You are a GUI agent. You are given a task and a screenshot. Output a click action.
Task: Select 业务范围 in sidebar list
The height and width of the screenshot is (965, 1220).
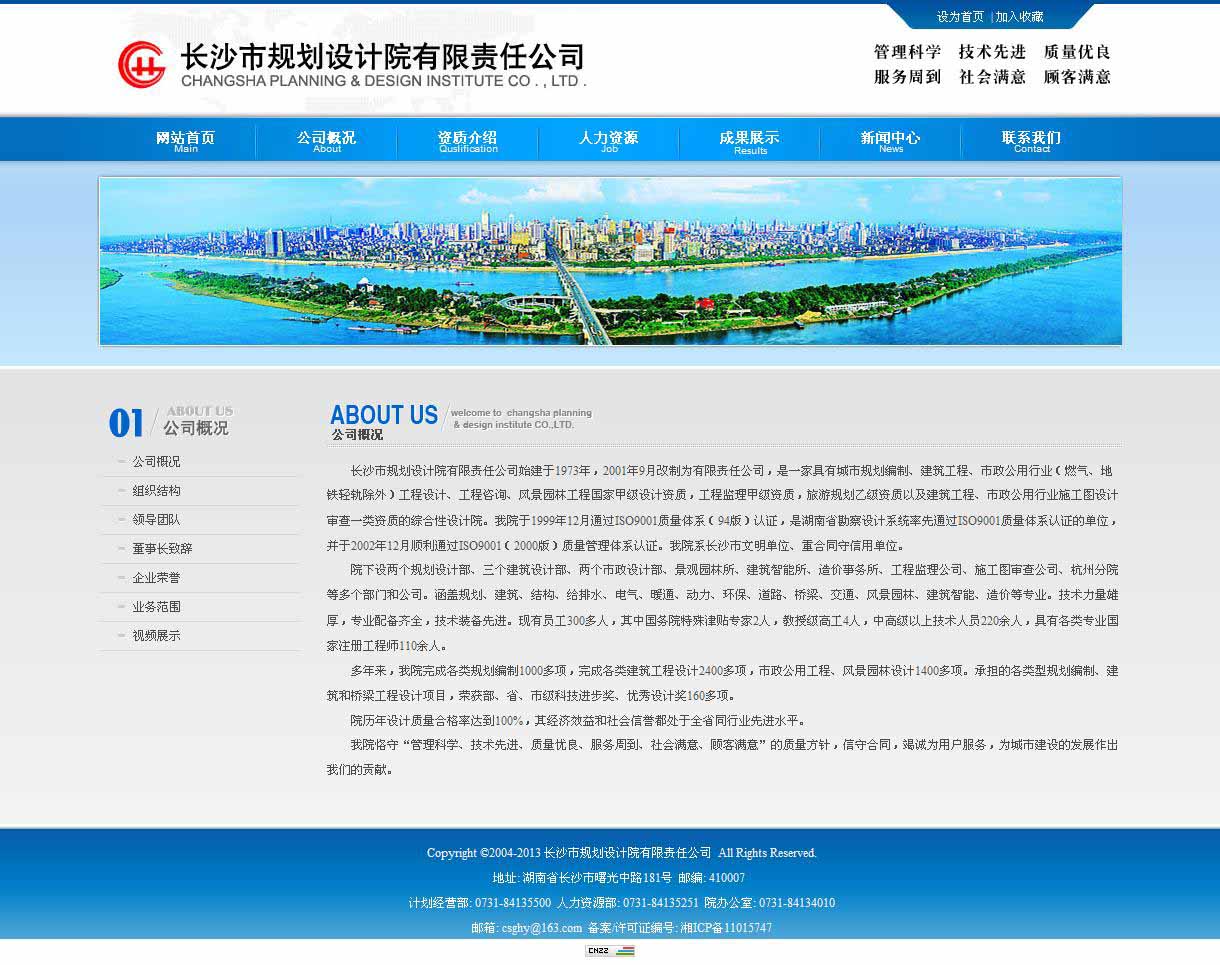pos(156,607)
